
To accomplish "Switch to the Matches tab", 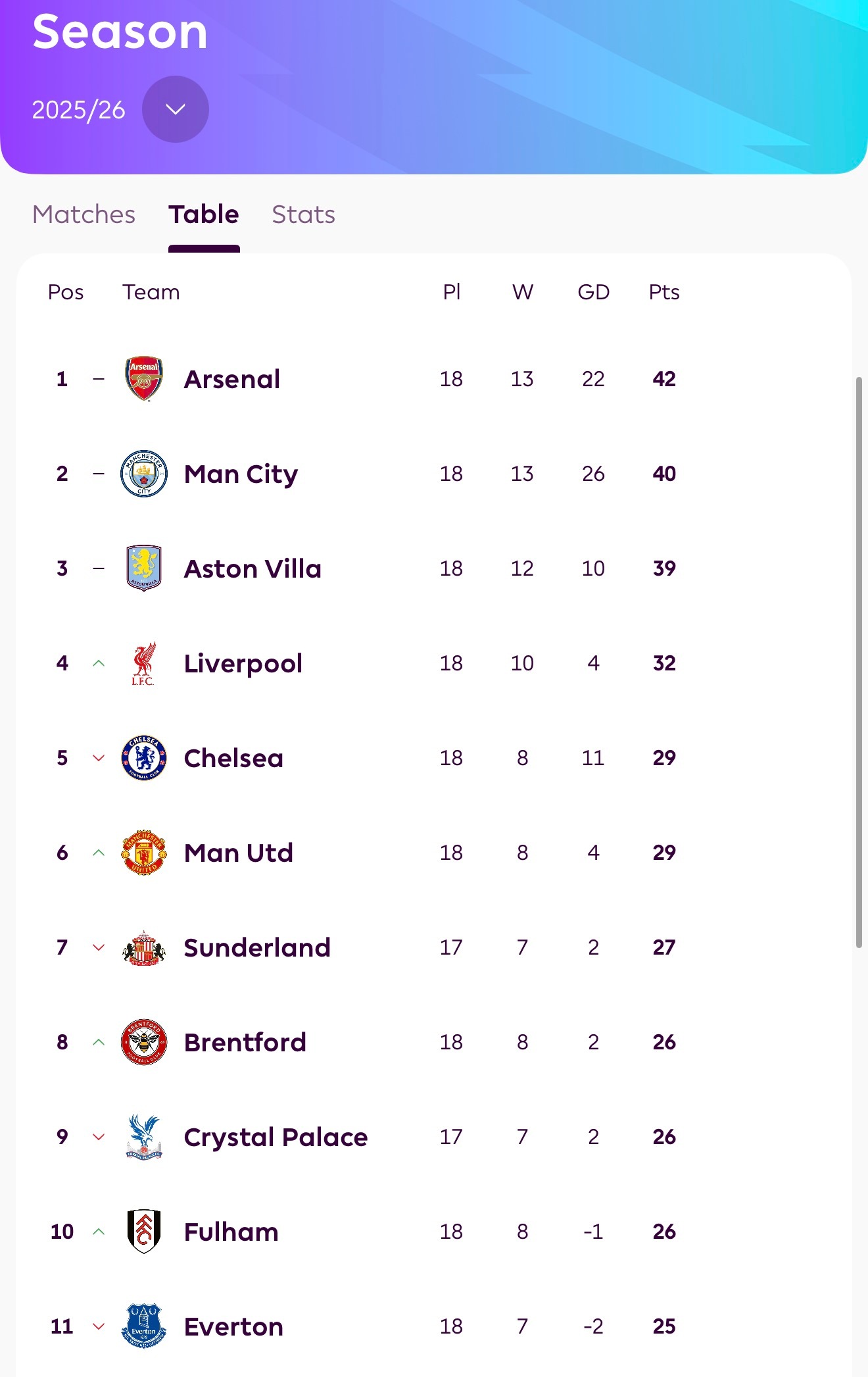I will tap(84, 214).
